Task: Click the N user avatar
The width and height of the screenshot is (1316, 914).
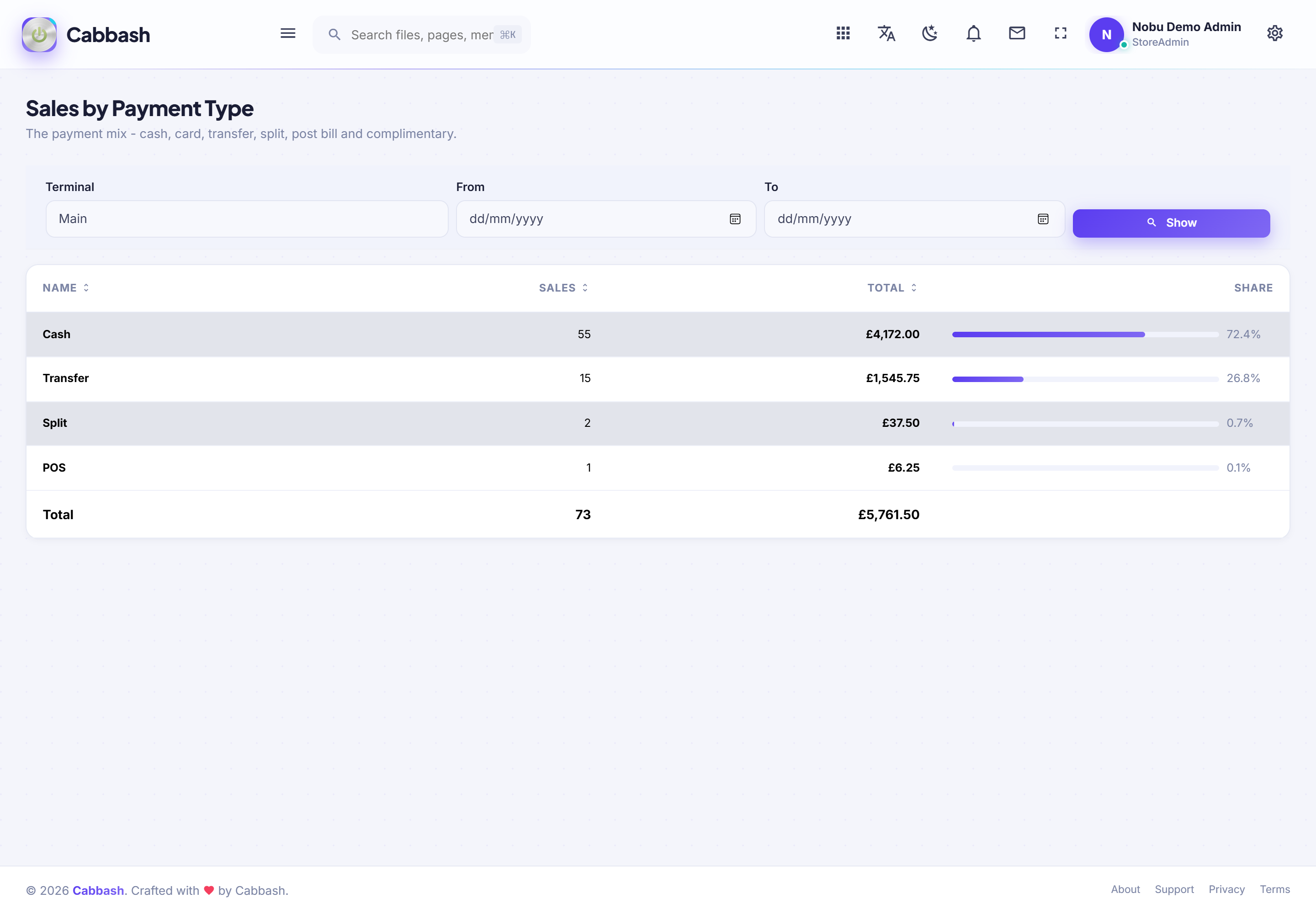Action: tap(1106, 34)
